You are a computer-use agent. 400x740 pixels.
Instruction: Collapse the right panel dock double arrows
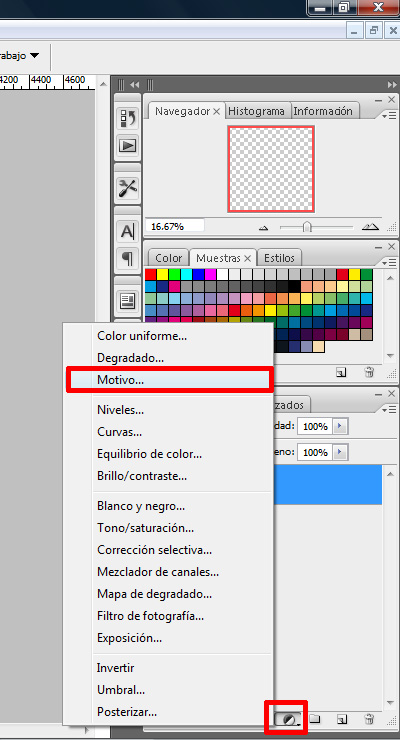392,85
